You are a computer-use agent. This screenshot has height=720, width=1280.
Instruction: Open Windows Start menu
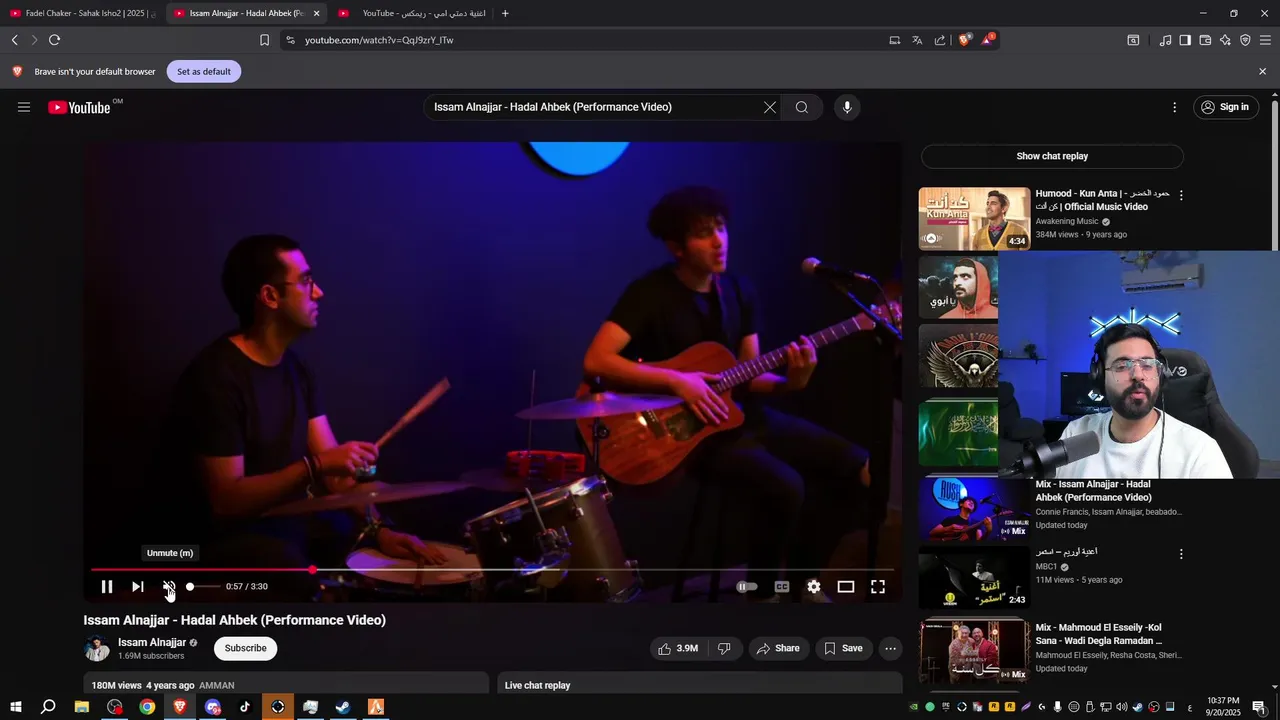[x=15, y=707]
